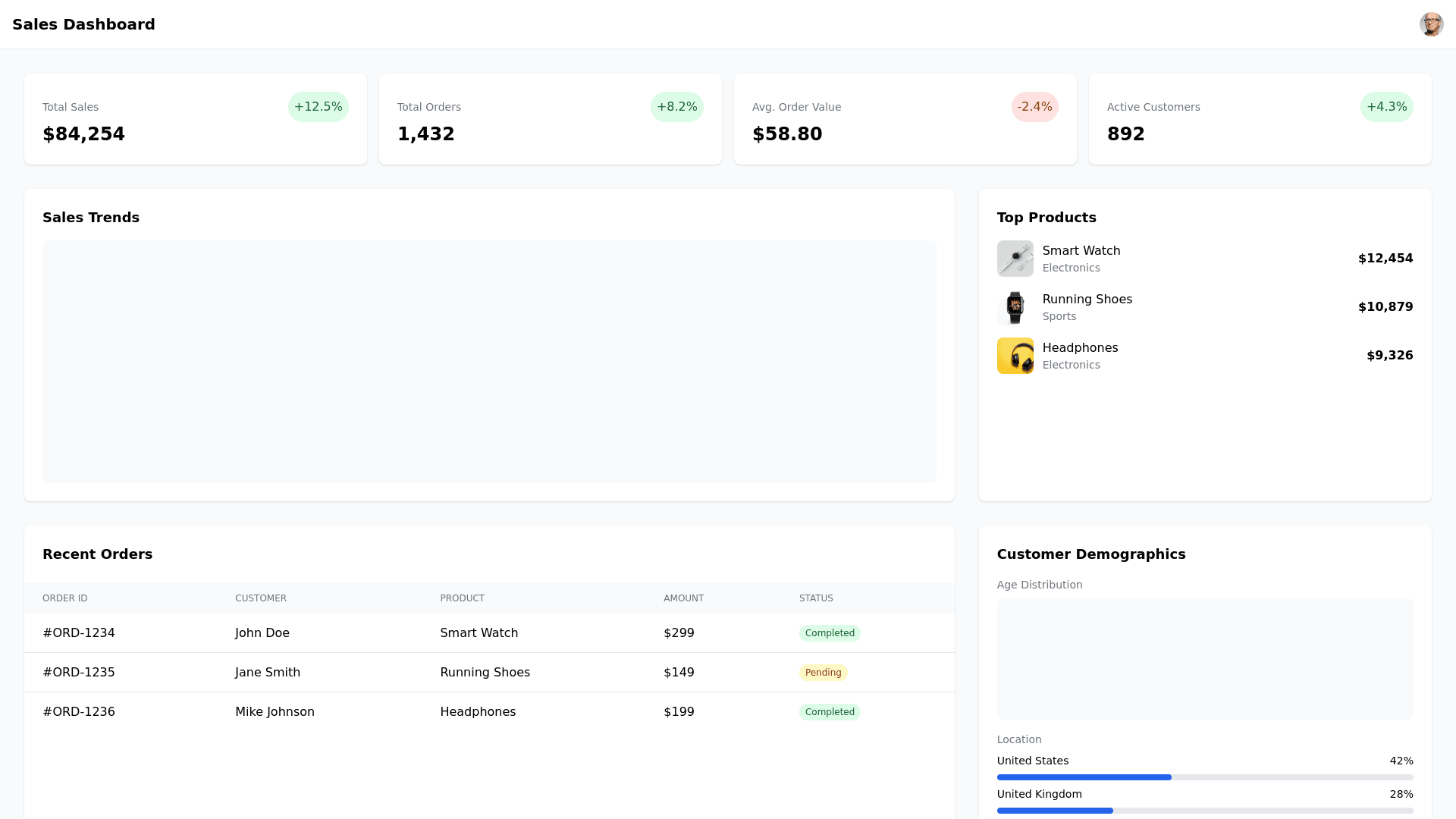Click the United Kingdom location progress bar

tap(1204, 811)
